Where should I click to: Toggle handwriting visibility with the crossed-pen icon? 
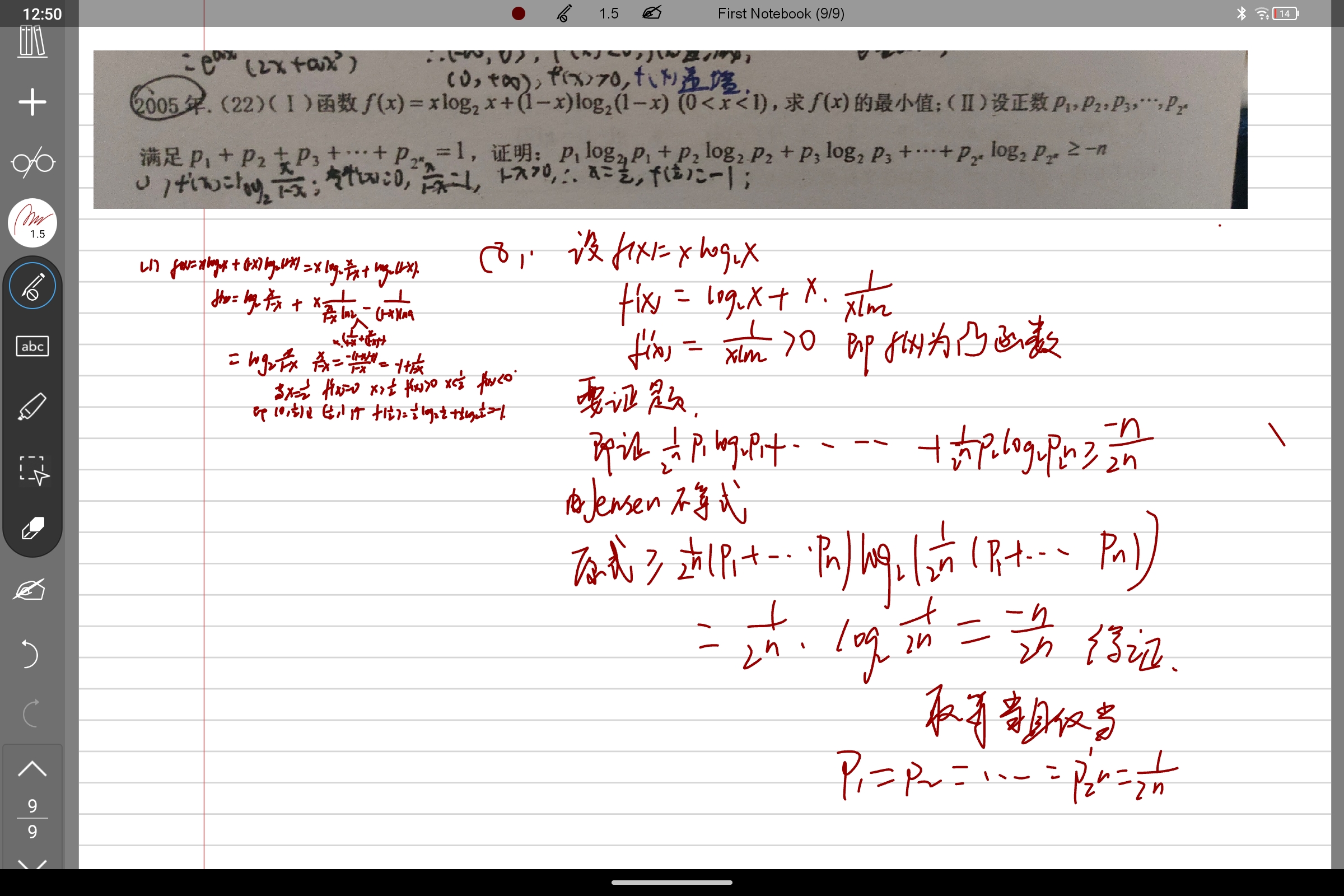click(x=651, y=13)
